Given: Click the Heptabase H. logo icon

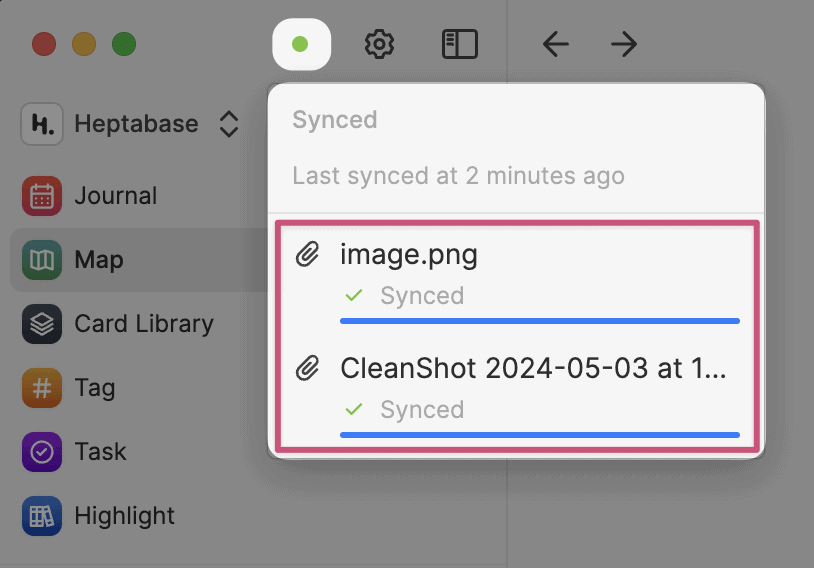Looking at the screenshot, I should tap(42, 124).
